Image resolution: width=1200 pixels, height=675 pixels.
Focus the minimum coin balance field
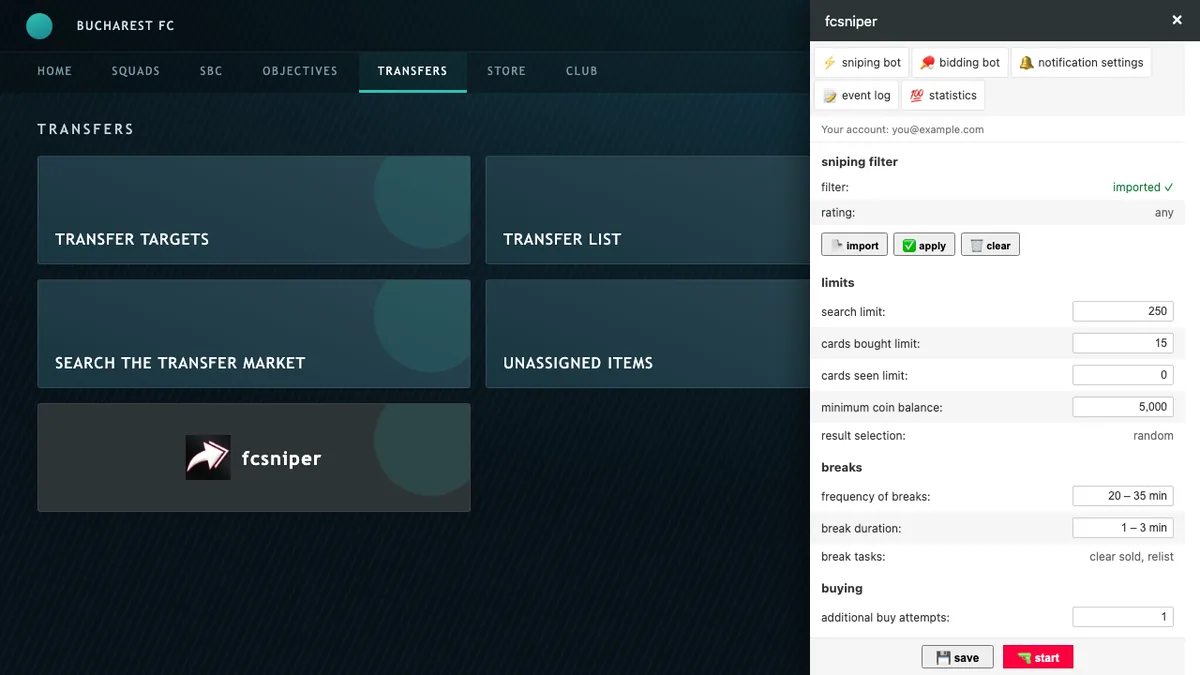pyautogui.click(x=1123, y=407)
